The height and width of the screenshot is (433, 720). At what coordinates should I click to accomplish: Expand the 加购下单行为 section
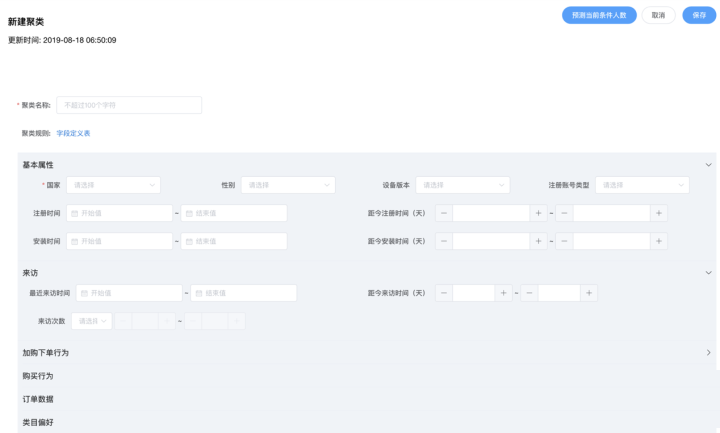709,353
